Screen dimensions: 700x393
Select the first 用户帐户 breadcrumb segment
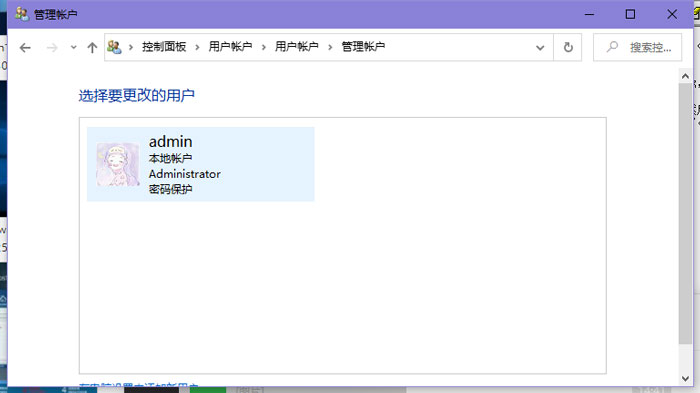(x=230, y=46)
